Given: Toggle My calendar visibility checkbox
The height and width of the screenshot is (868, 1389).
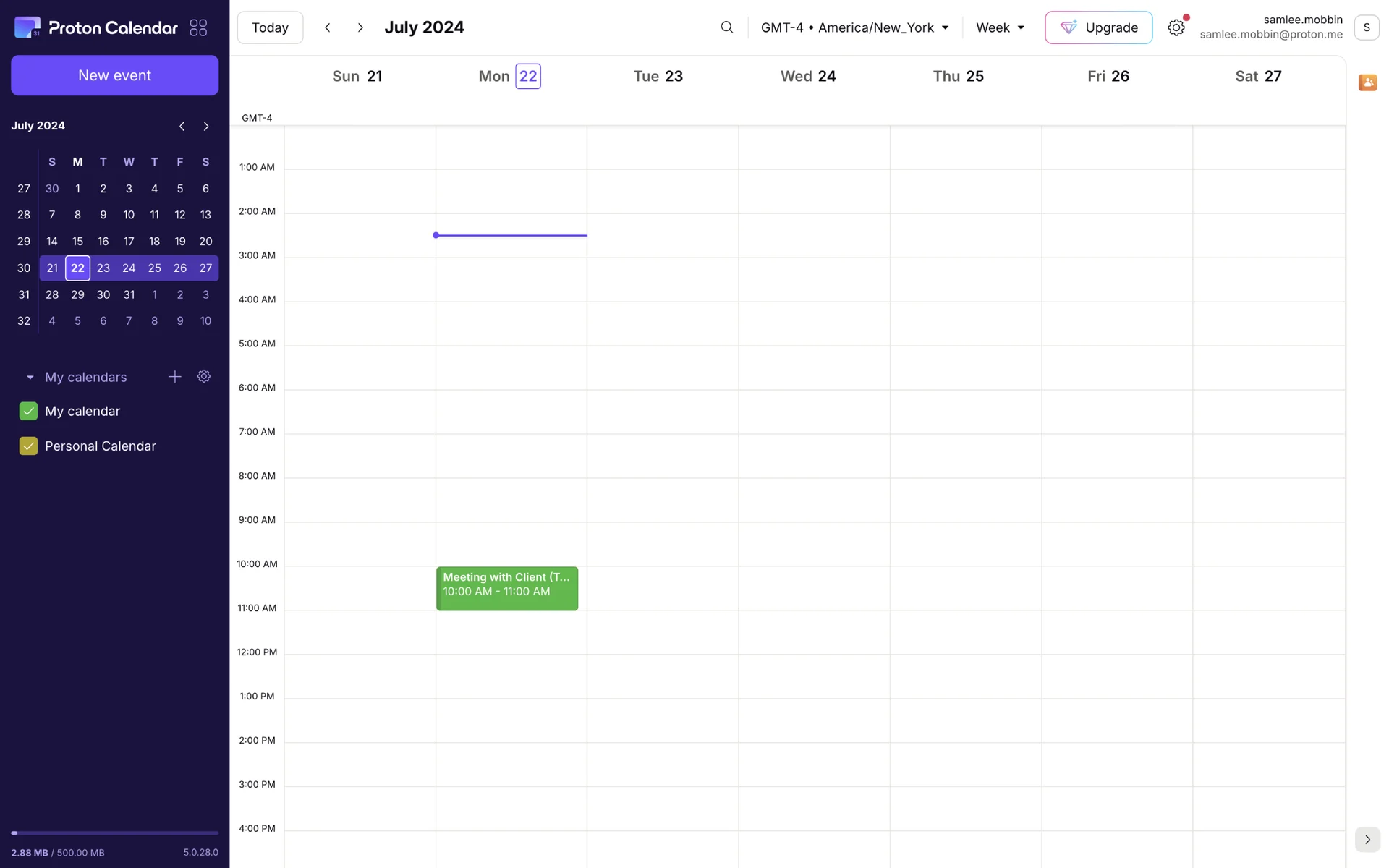Looking at the screenshot, I should [x=28, y=411].
